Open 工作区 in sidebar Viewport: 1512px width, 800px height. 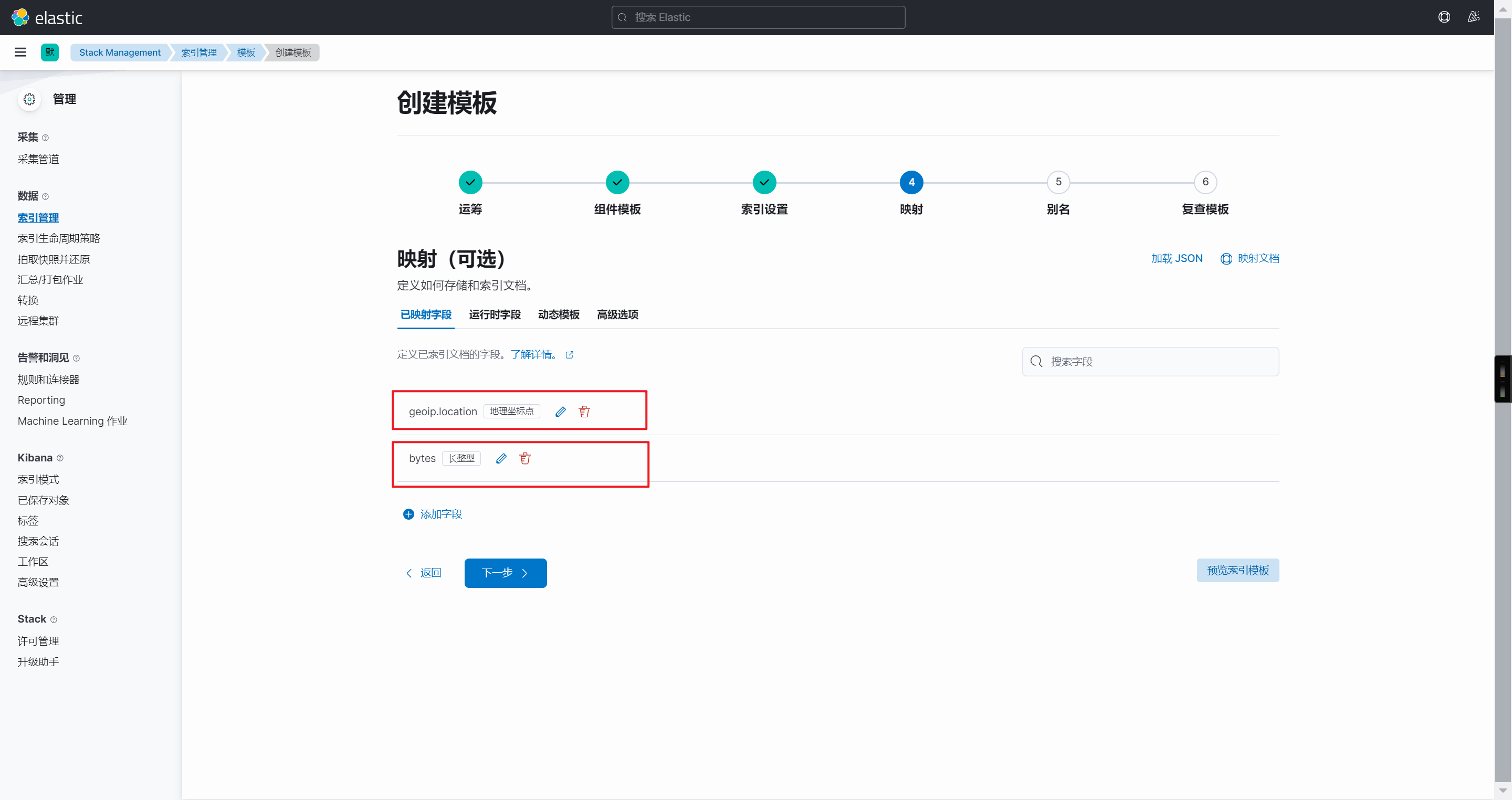[33, 562]
